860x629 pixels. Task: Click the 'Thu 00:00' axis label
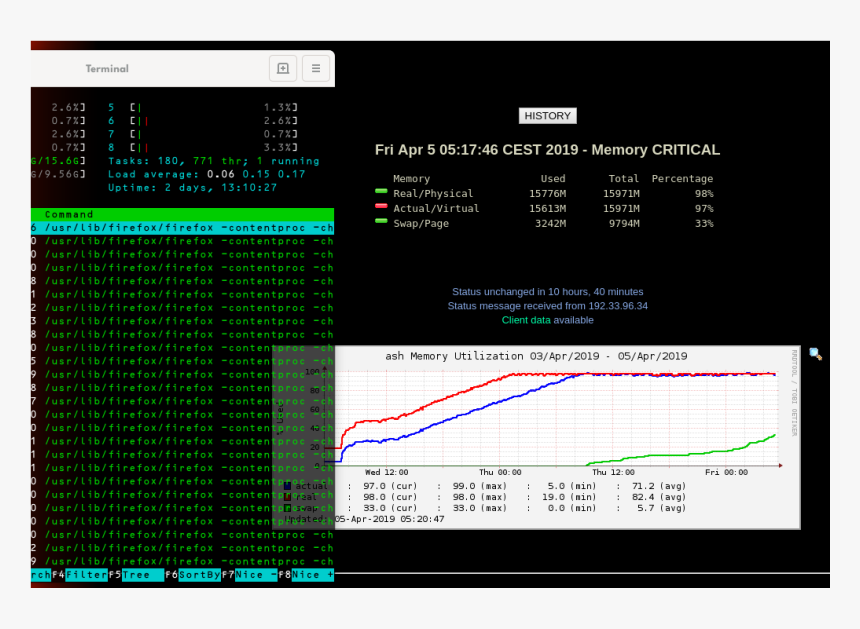coord(500,472)
